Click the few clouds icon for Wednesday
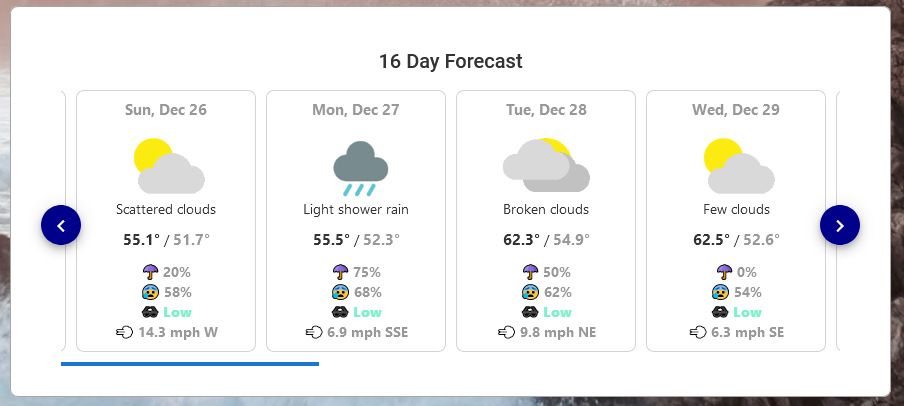 (x=737, y=166)
